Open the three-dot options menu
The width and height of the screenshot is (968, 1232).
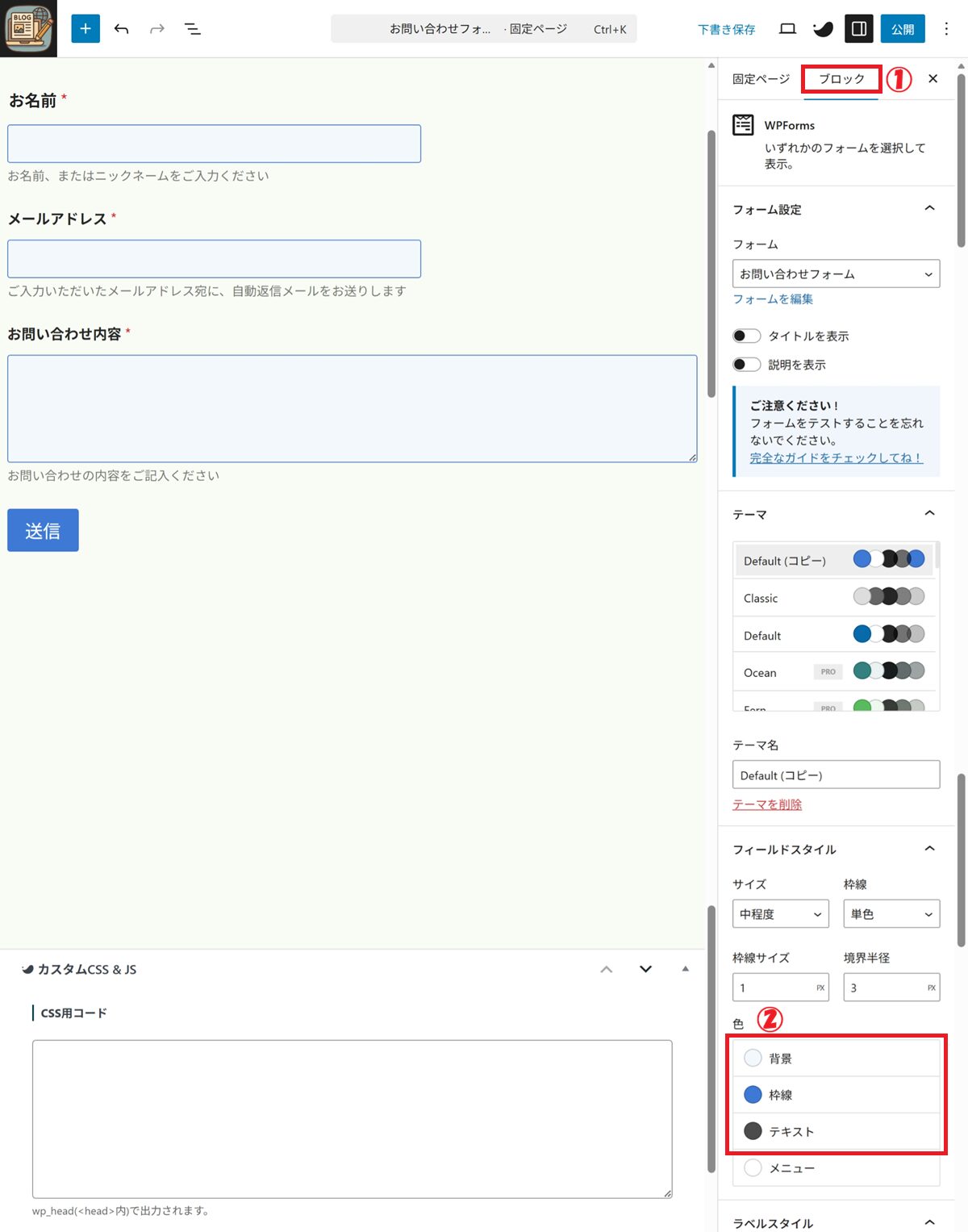click(946, 29)
